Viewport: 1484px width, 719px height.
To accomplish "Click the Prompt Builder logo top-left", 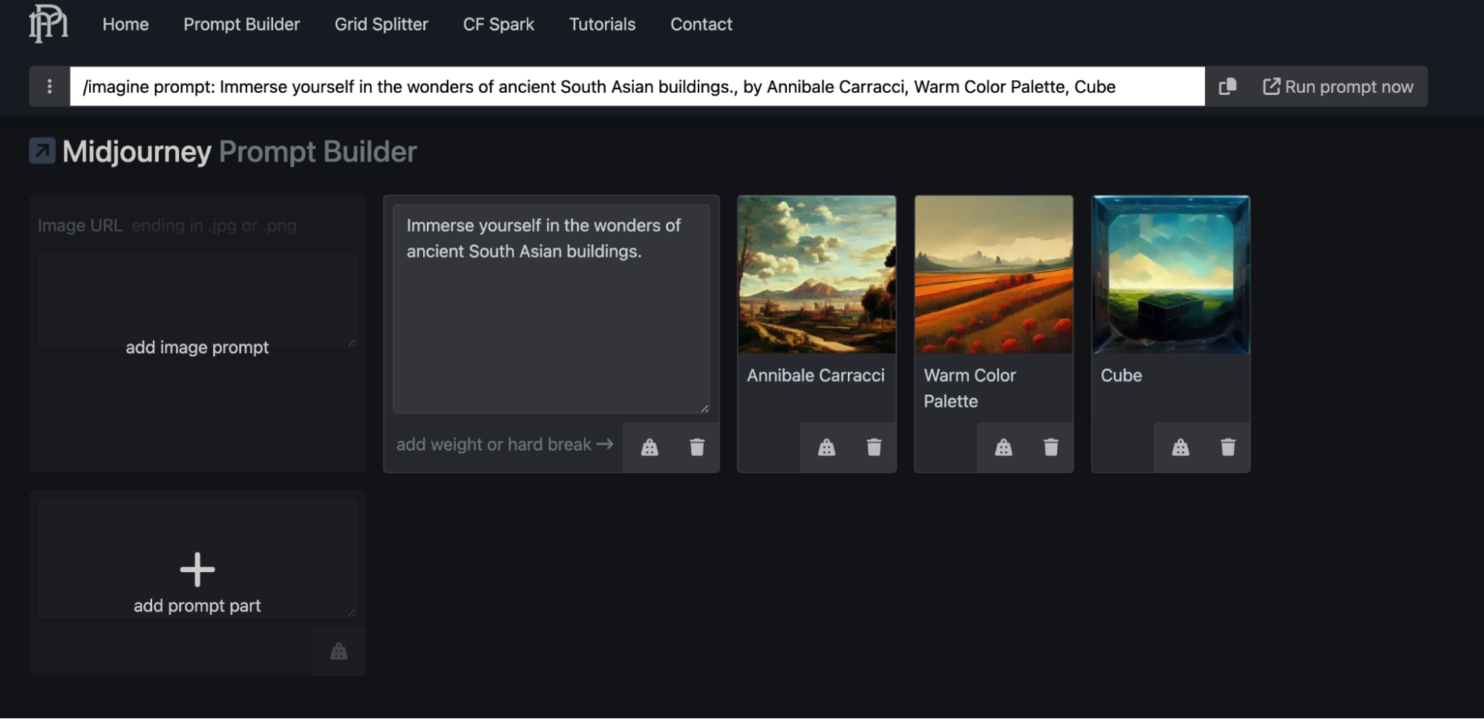I will tap(47, 24).
